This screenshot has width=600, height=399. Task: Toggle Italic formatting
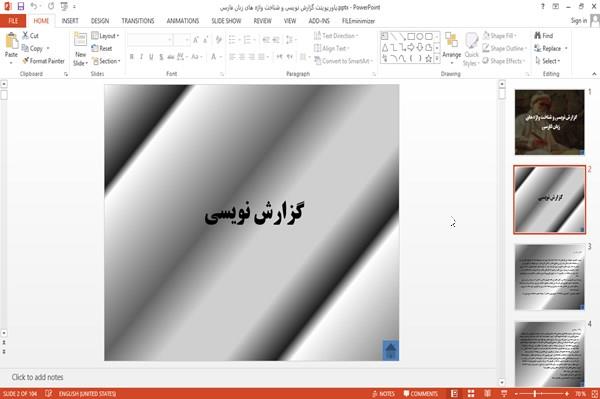pos(142,57)
